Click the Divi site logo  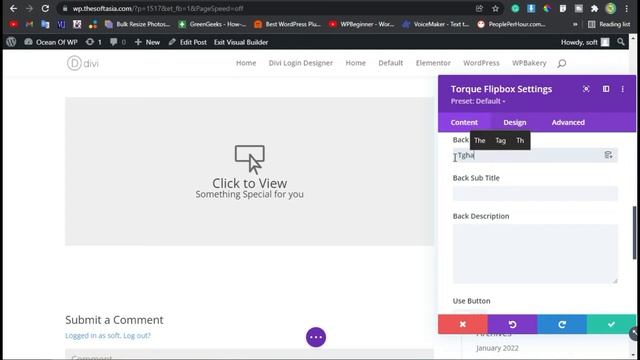pos(83,63)
